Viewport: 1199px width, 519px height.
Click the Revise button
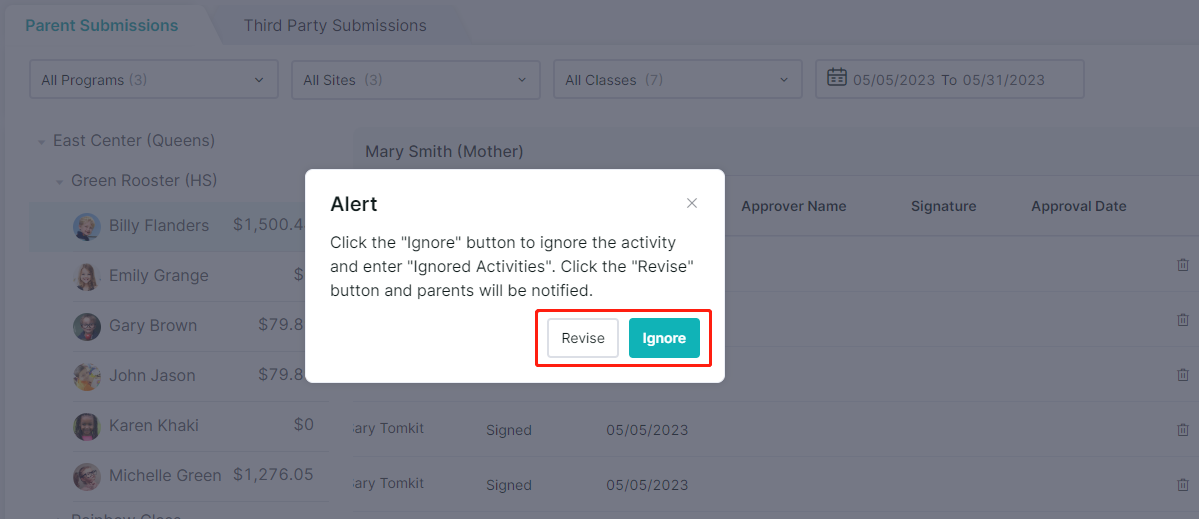pos(583,338)
